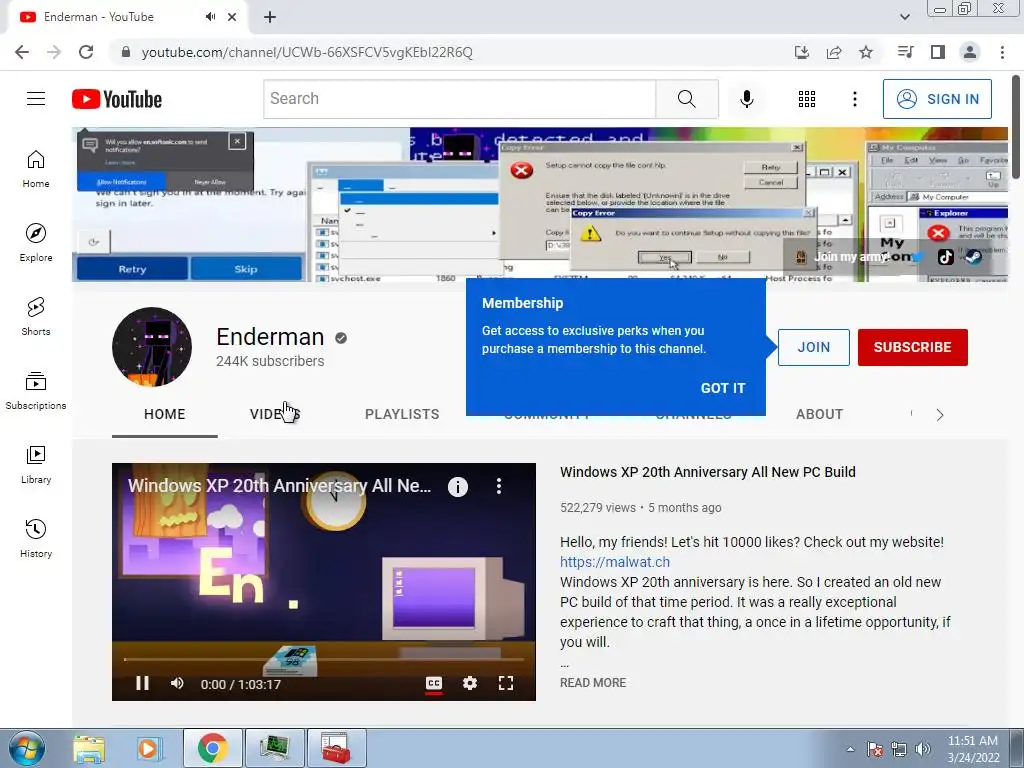Image resolution: width=1024 pixels, height=768 pixels.
Task: Open the video player three-dot menu
Action: click(x=499, y=486)
